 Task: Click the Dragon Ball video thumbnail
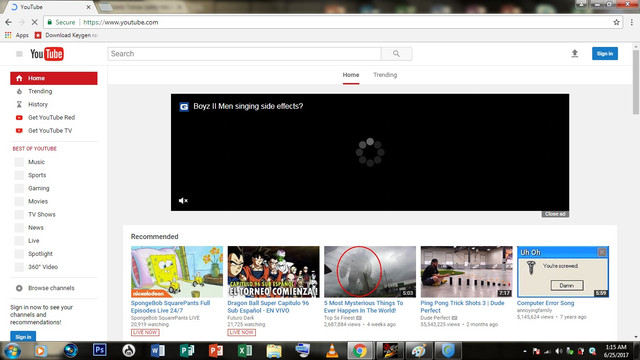[x=273, y=271]
